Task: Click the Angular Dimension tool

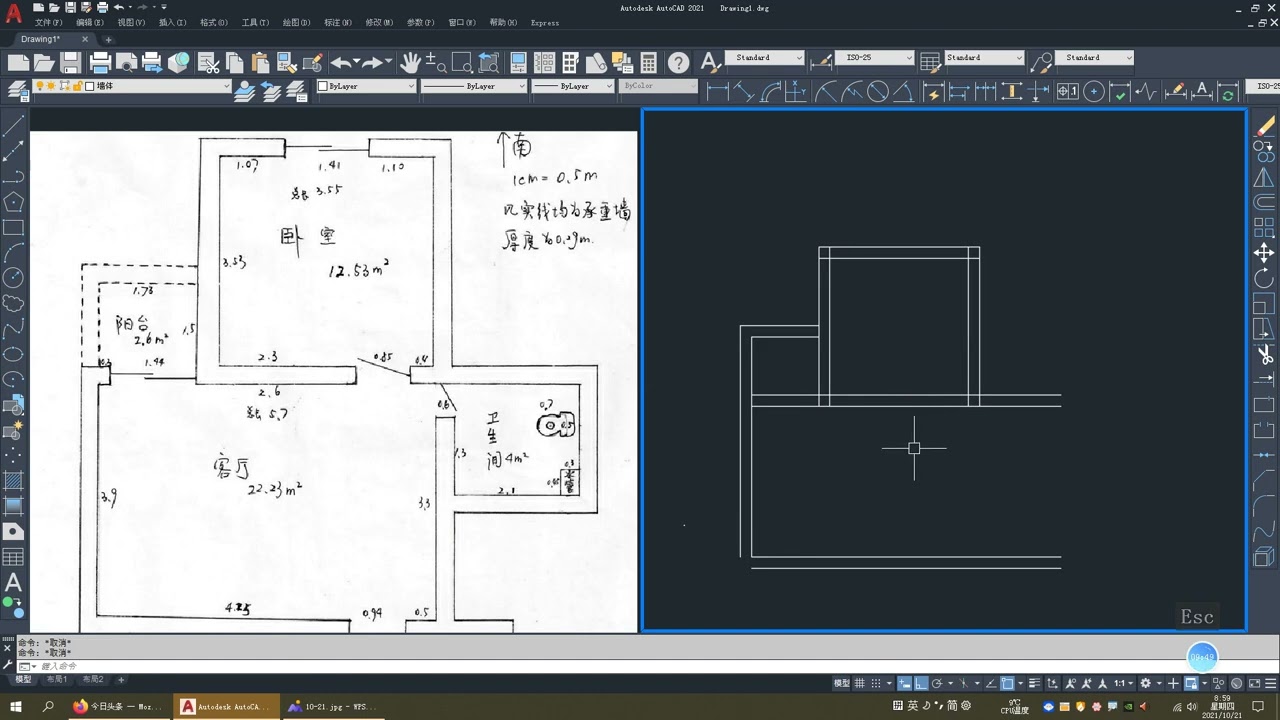Action: pyautogui.click(x=904, y=92)
